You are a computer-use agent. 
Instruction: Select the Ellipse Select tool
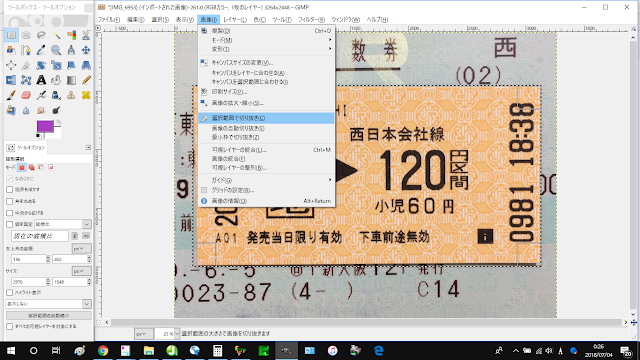point(26,35)
